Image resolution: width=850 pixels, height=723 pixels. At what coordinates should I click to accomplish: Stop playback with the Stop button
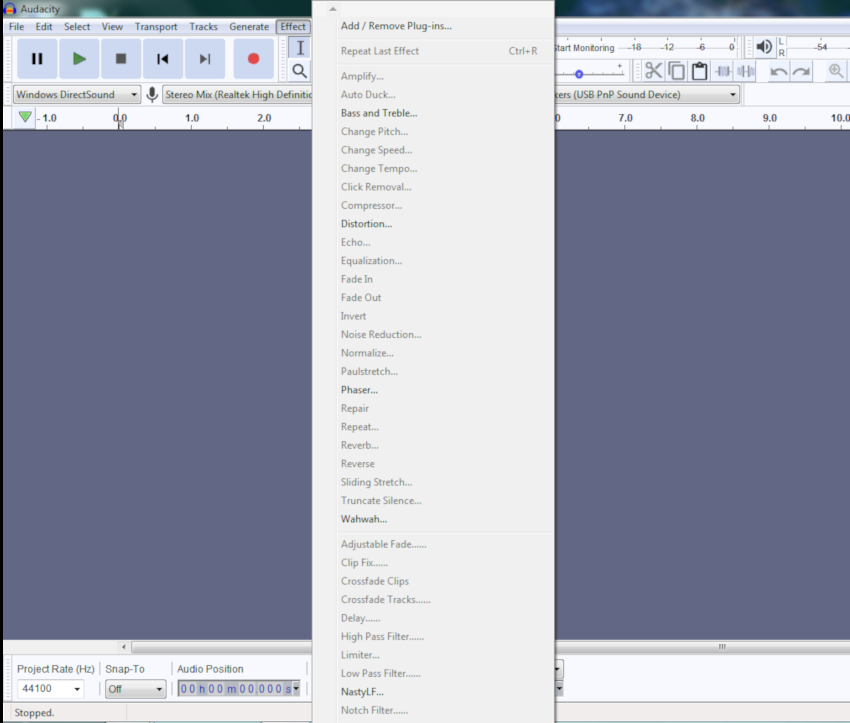coord(121,59)
